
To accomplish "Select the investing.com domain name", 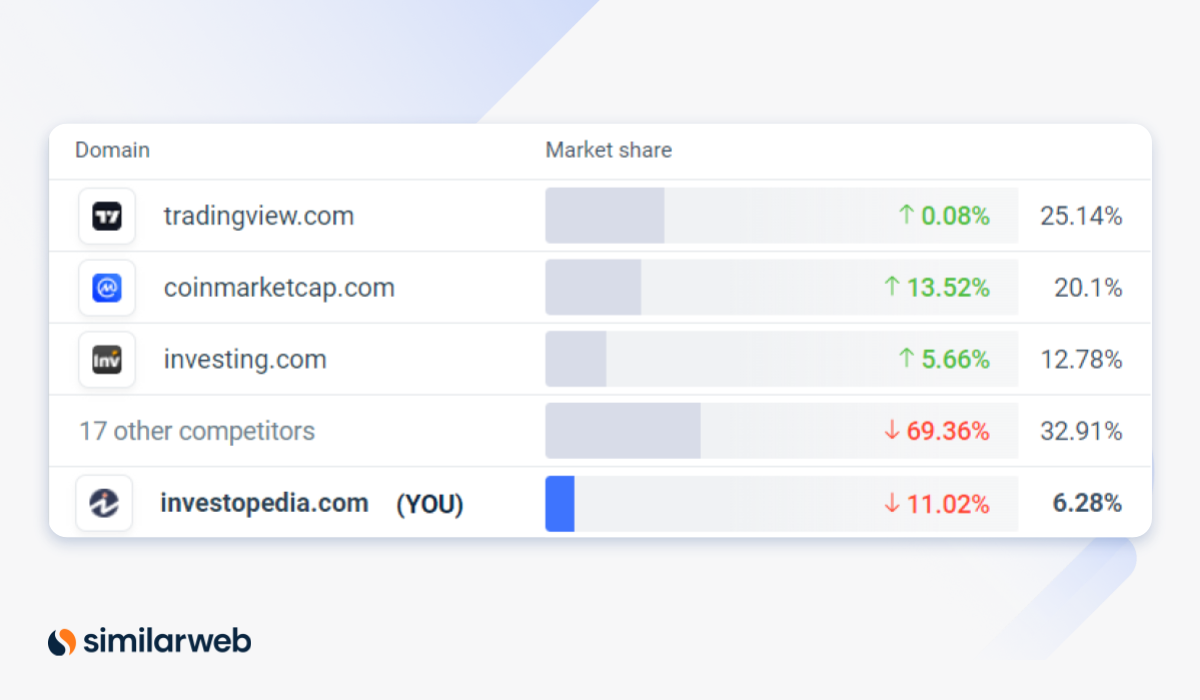I will pos(245,360).
